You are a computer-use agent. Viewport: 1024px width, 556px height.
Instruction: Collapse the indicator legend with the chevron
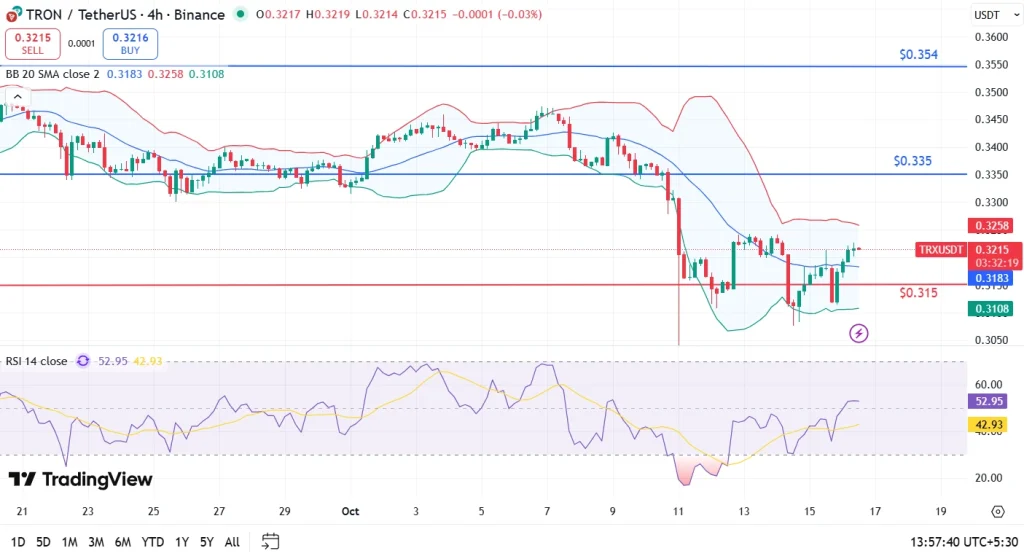click(17, 96)
